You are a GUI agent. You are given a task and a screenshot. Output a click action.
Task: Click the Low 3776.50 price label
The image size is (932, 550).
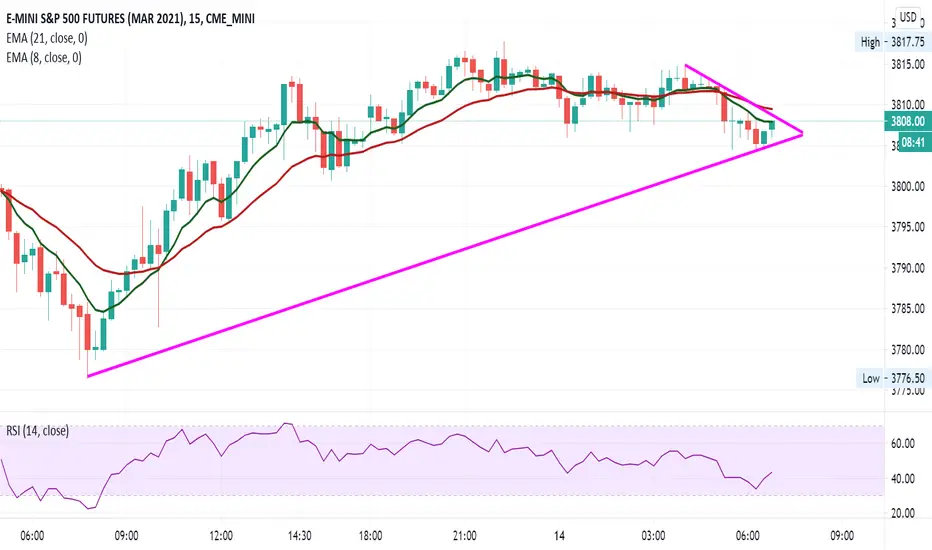click(x=891, y=378)
